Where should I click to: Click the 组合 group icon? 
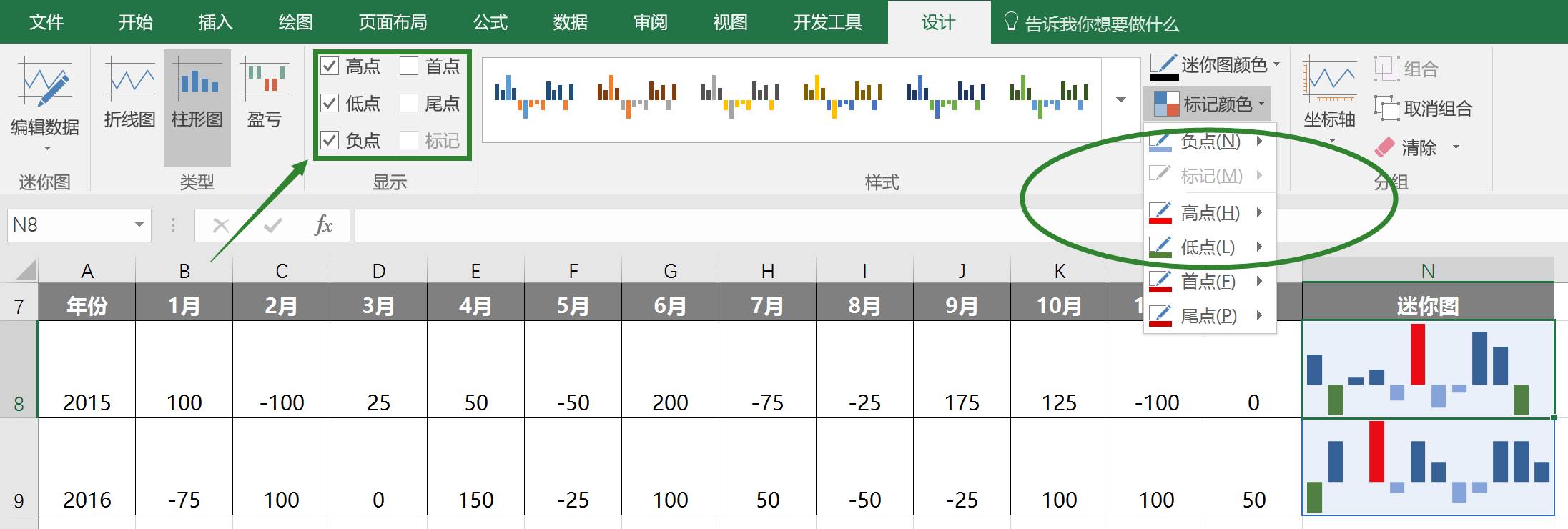[1386, 69]
